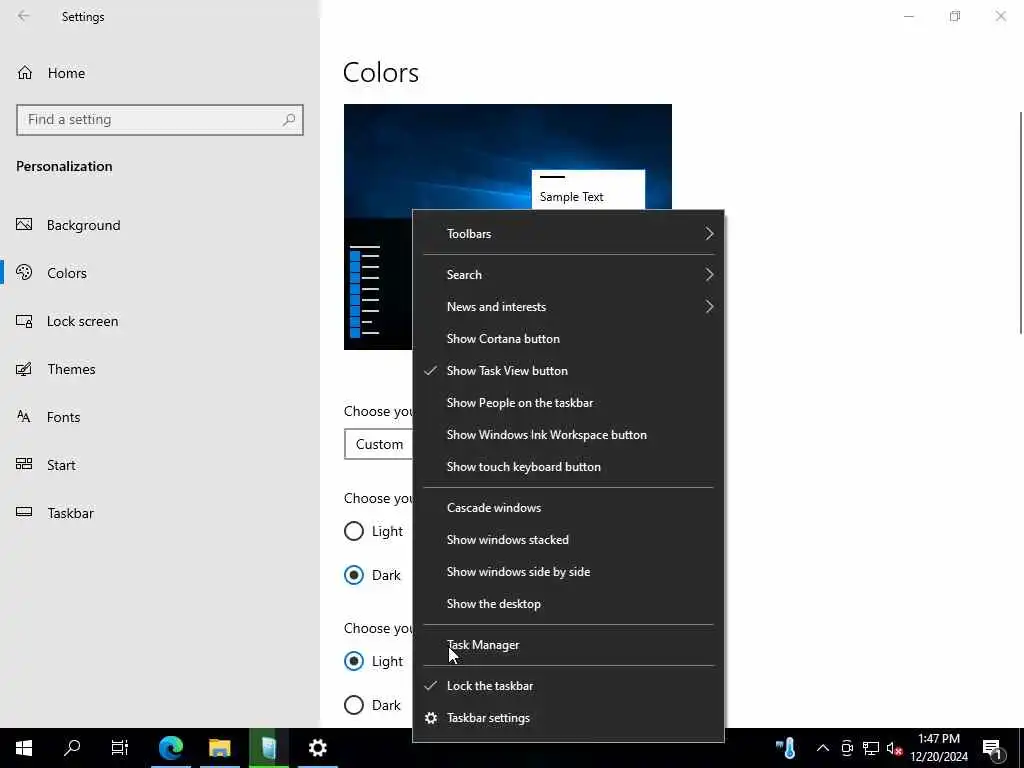Expand the Toolbars submenu
The width and height of the screenshot is (1024, 768).
click(568, 234)
